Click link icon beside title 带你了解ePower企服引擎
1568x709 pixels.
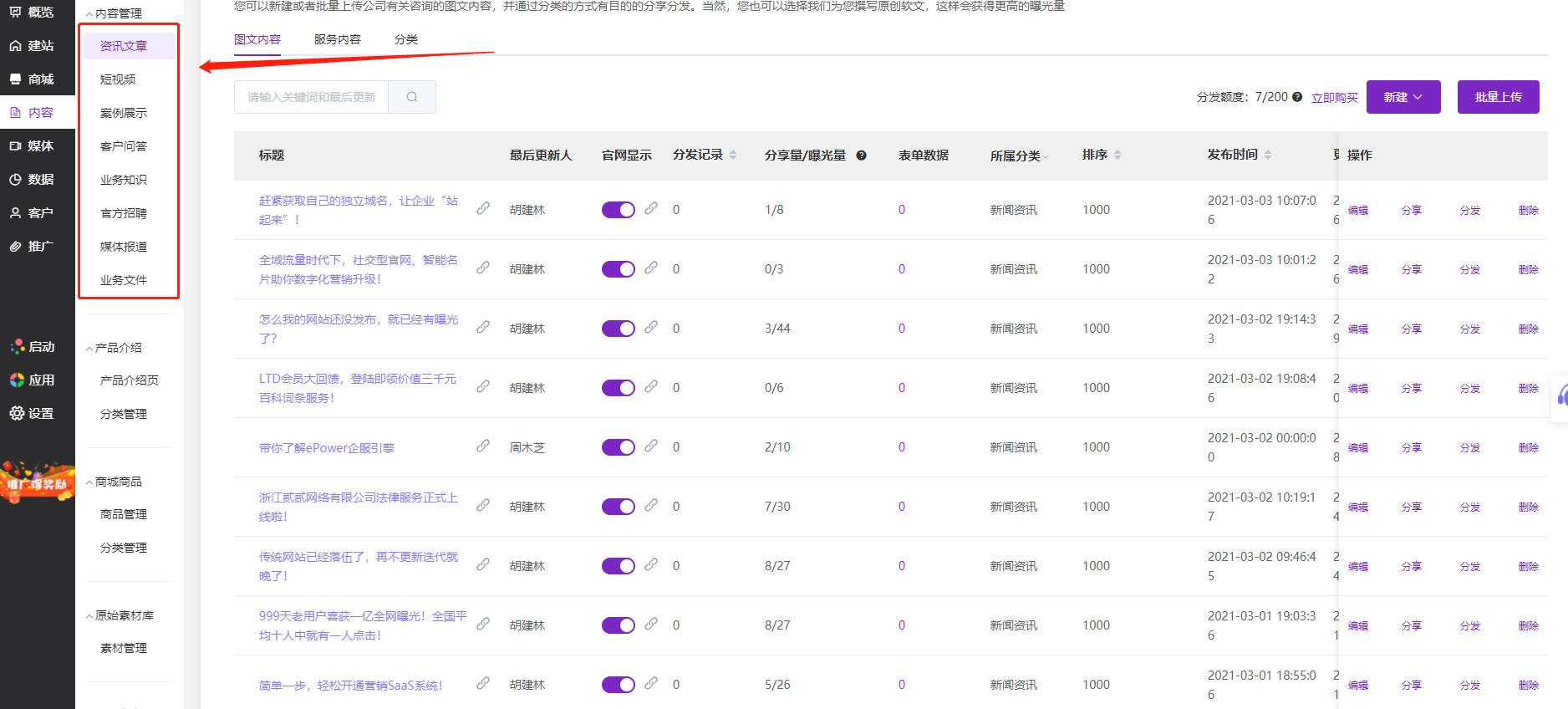click(x=483, y=446)
